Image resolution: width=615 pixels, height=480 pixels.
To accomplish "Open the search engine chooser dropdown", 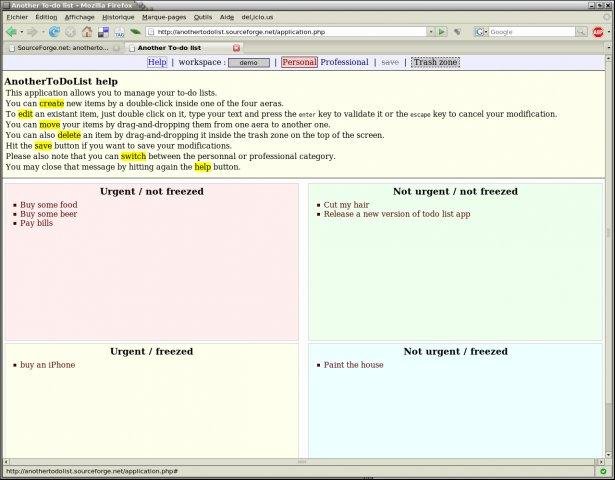I will (486, 32).
